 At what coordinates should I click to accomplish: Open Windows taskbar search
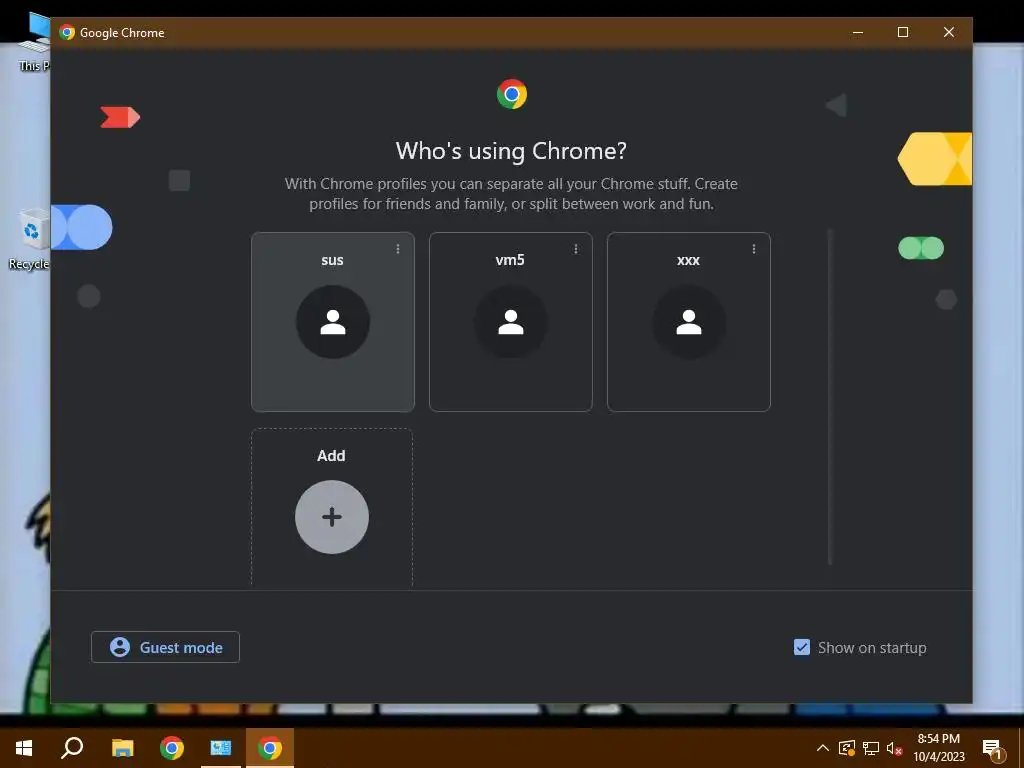click(x=72, y=748)
